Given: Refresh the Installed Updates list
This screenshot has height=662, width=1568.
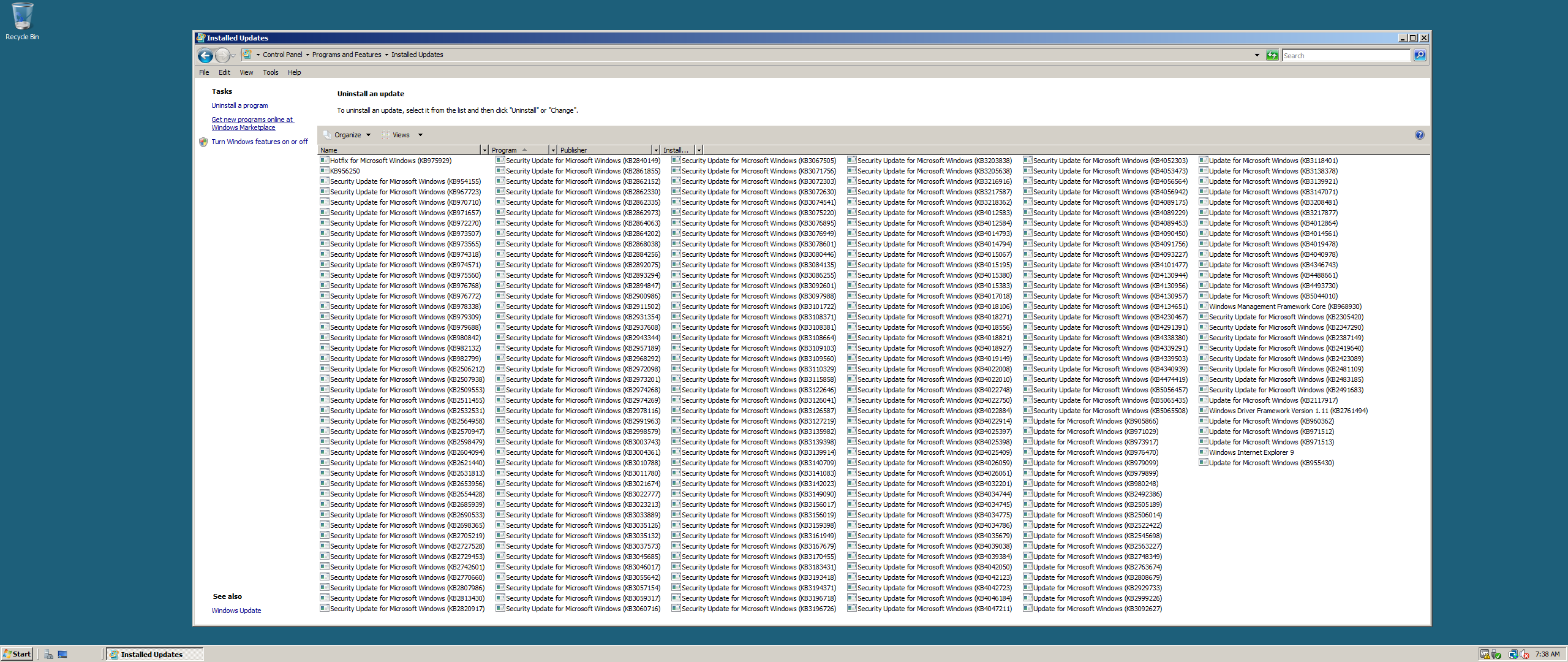Looking at the screenshot, I should click(x=1272, y=55).
